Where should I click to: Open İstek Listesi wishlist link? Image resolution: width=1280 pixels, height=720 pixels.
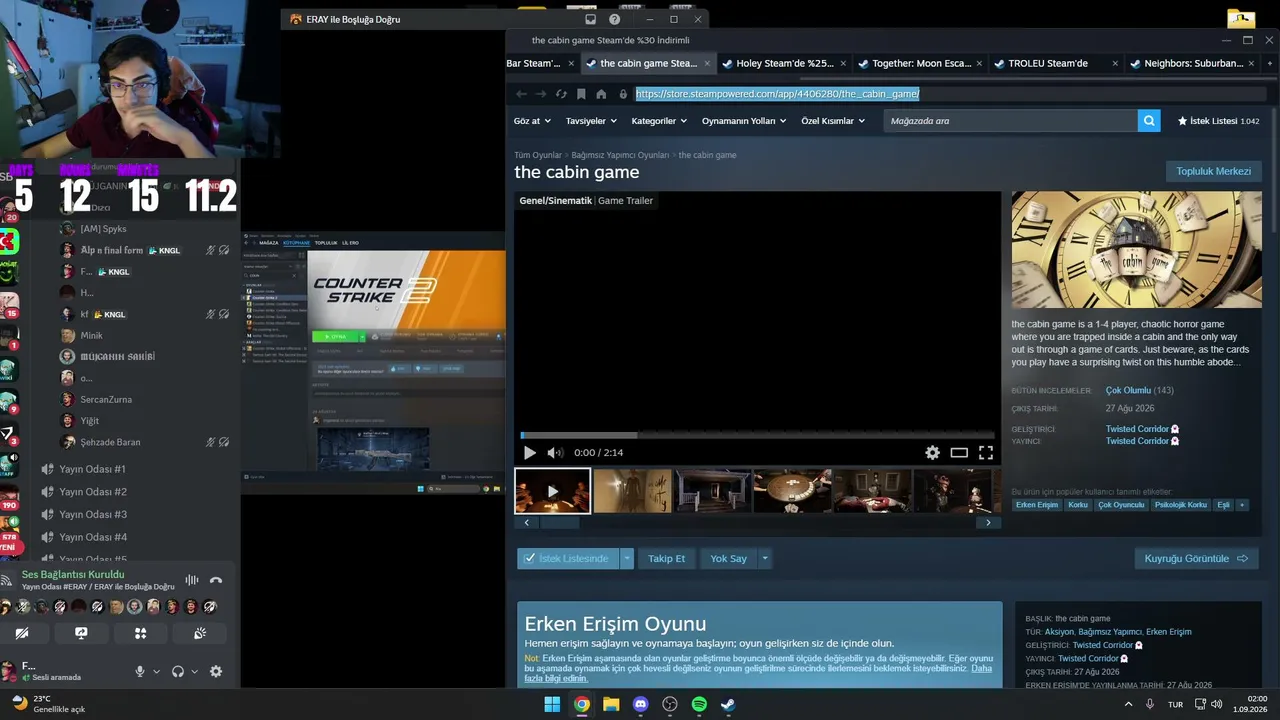1218,121
